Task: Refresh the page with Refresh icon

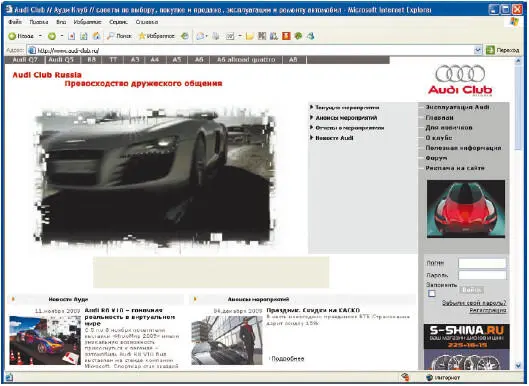Action: coord(84,36)
